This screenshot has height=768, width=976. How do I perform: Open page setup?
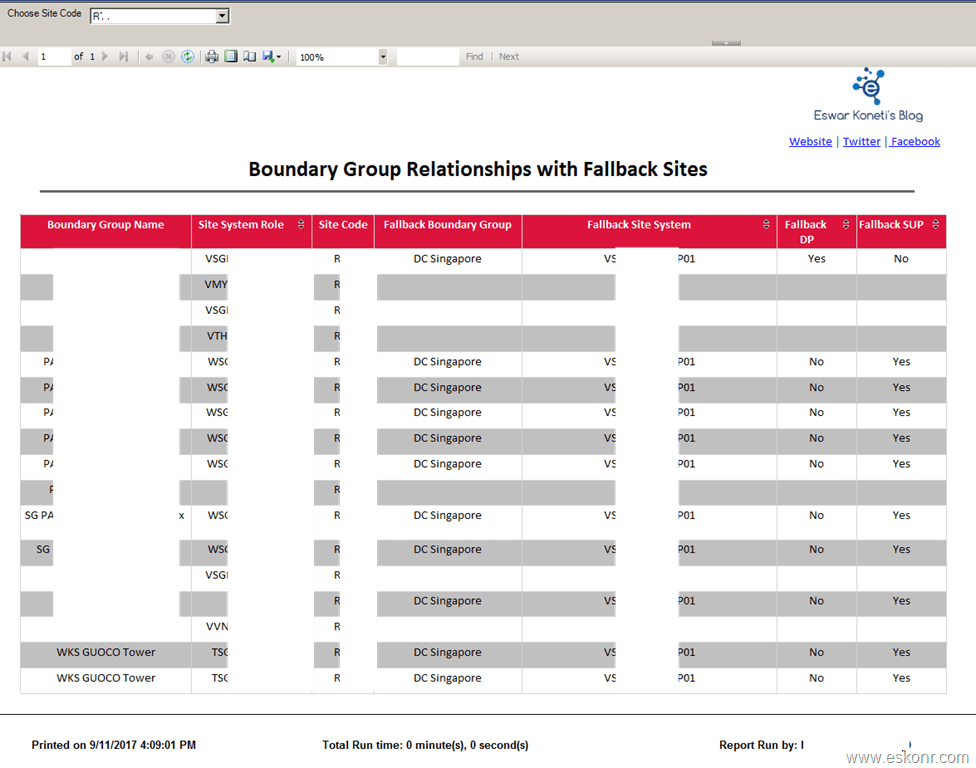pyautogui.click(x=250, y=56)
